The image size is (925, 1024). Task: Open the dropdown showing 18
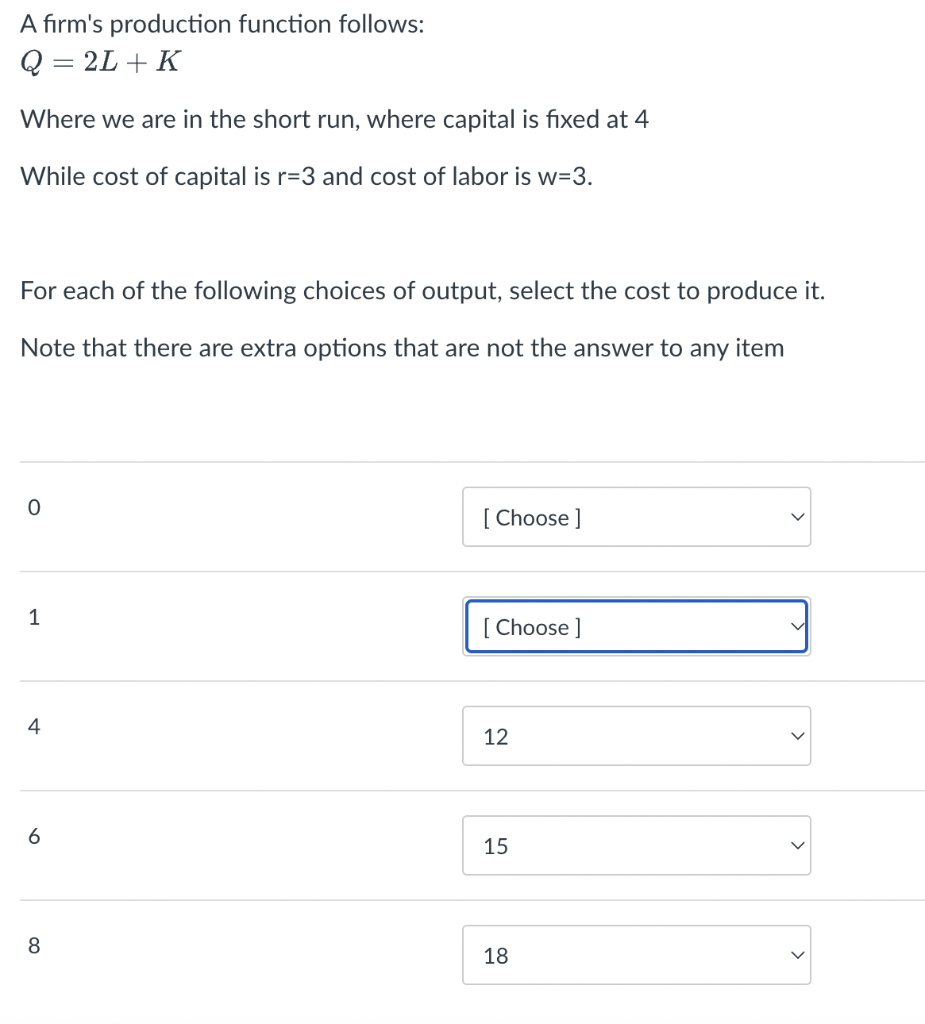click(636, 955)
